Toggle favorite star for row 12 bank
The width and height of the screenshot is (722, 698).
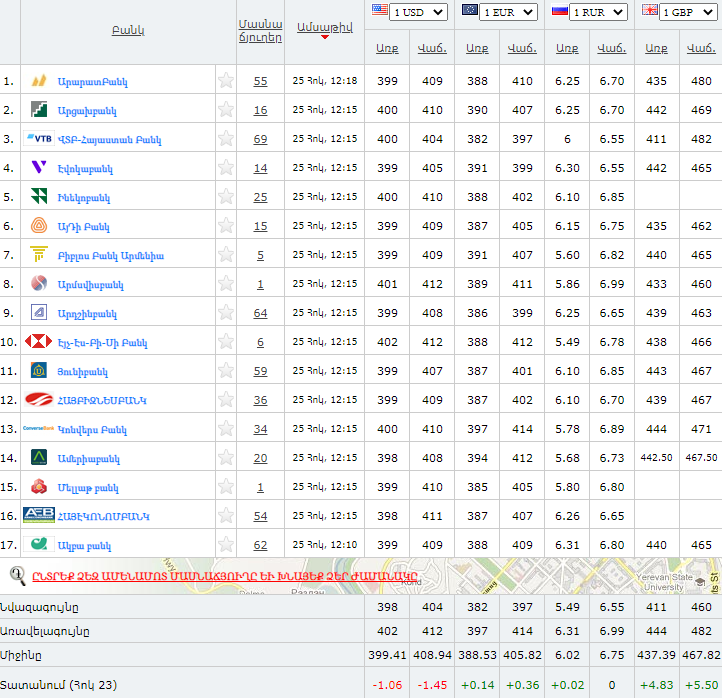[x=226, y=400]
